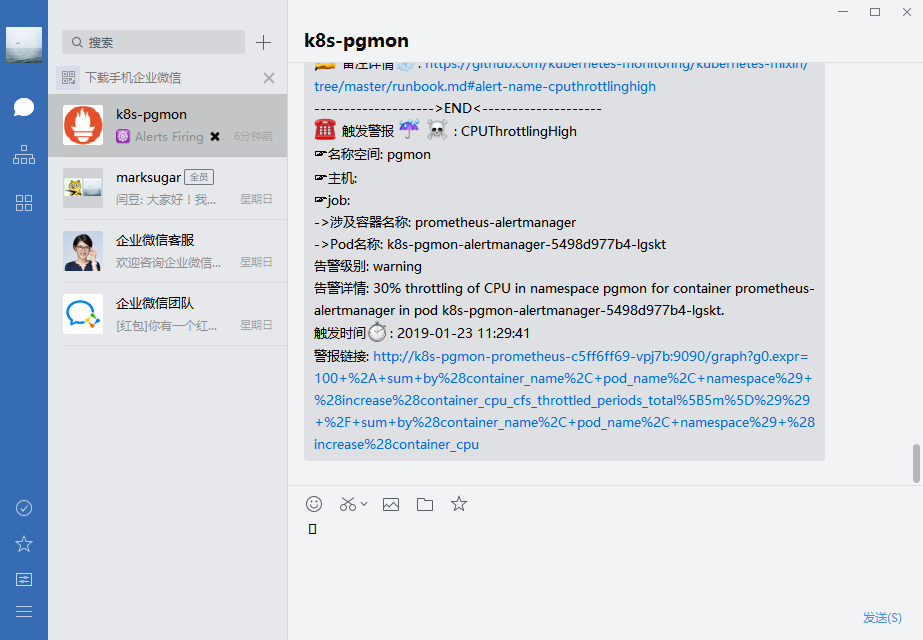Click the star favorites icon in the input toolbar

459,504
